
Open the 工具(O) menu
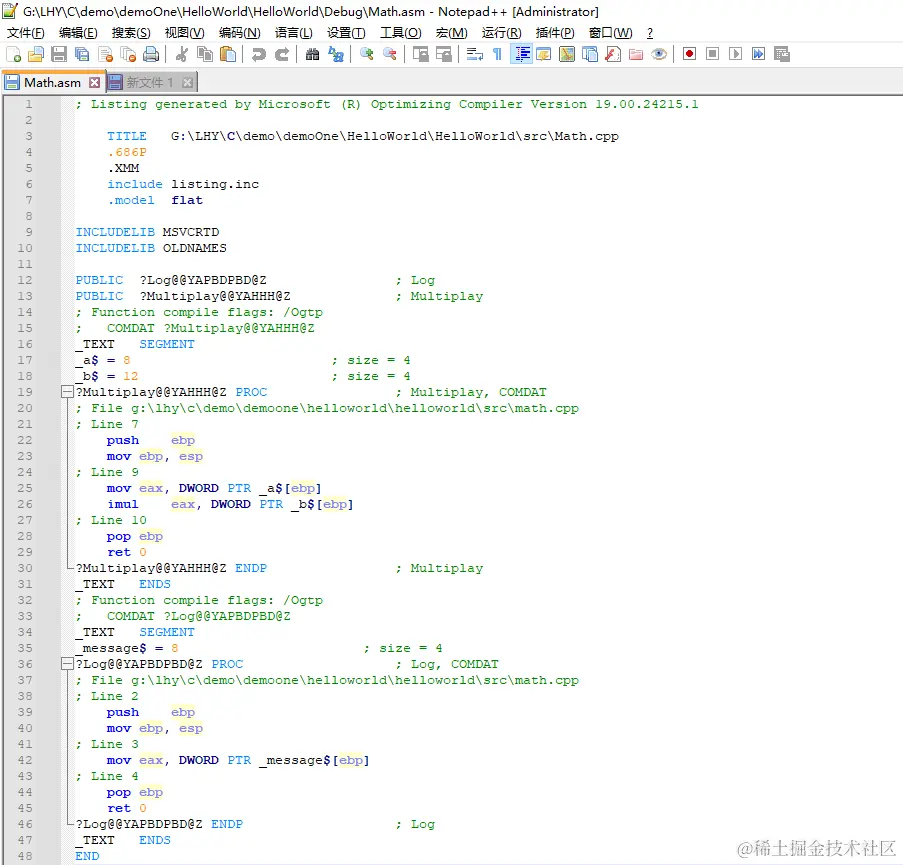tap(400, 33)
